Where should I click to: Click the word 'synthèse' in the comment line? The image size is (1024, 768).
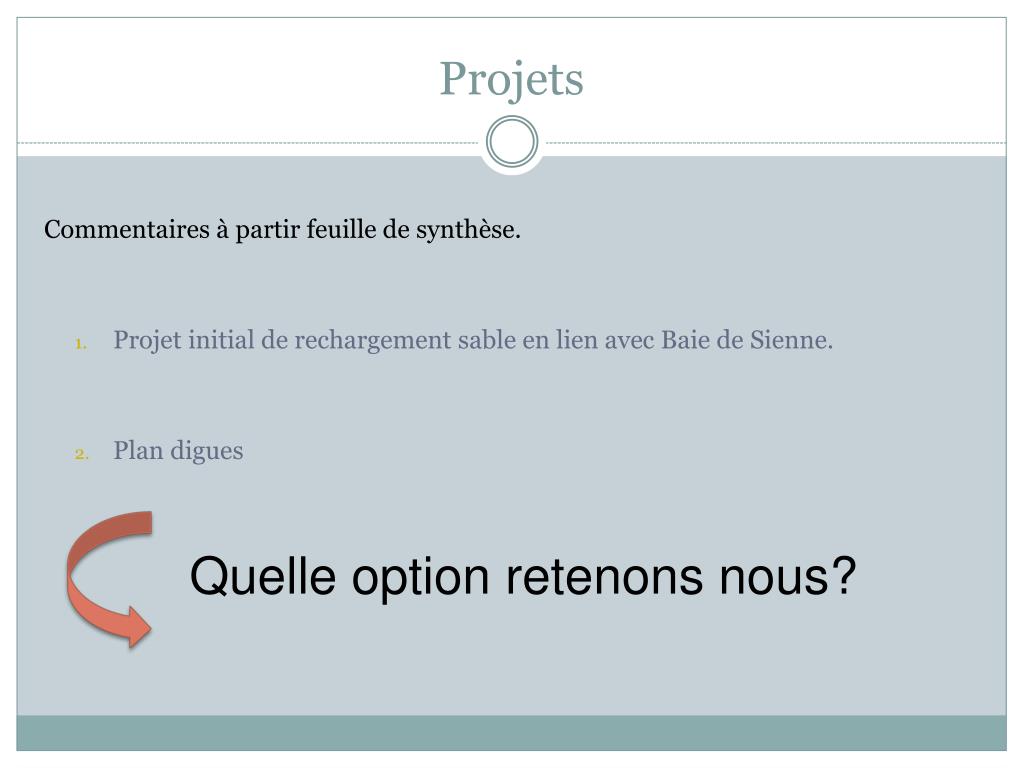468,231
